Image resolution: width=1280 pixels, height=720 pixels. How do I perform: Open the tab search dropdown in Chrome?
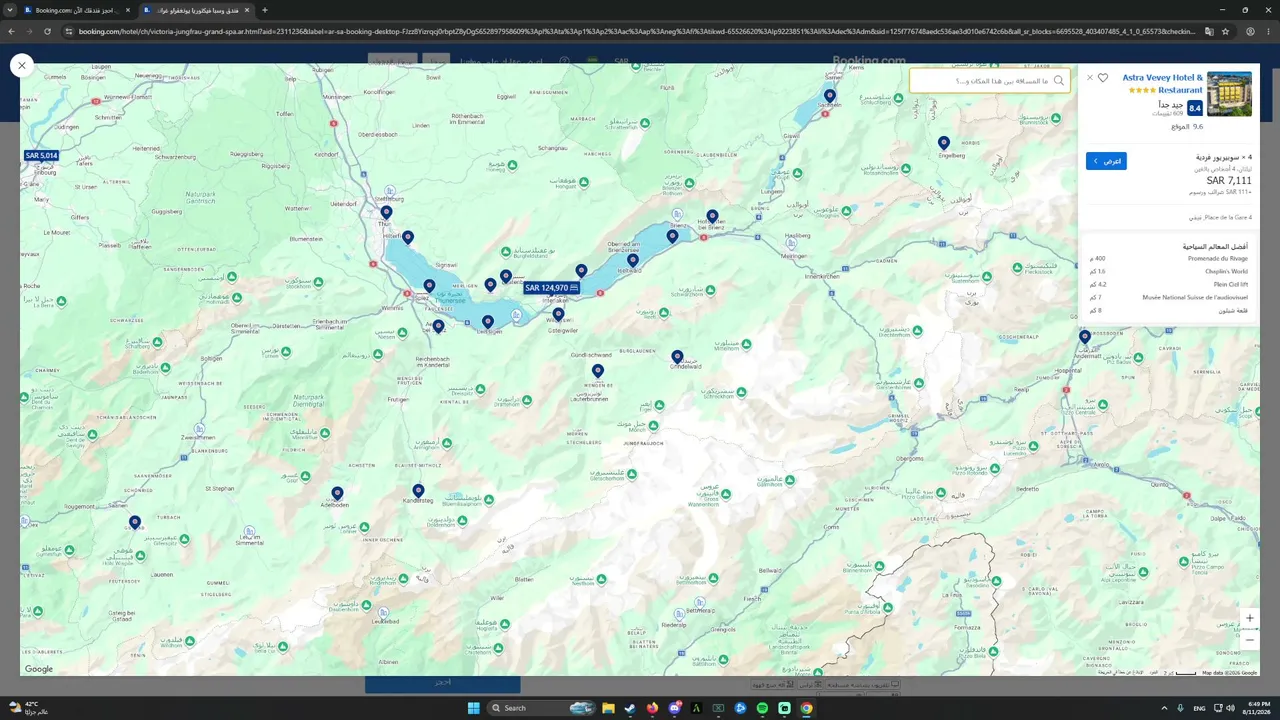[x=11, y=10]
